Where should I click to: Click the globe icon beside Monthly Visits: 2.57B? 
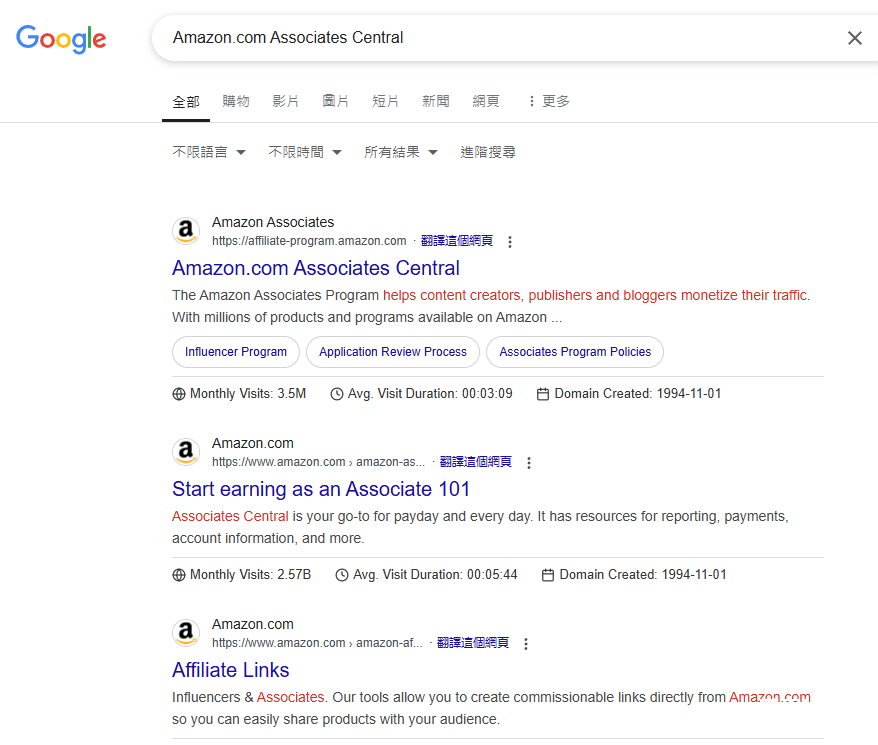coord(179,575)
